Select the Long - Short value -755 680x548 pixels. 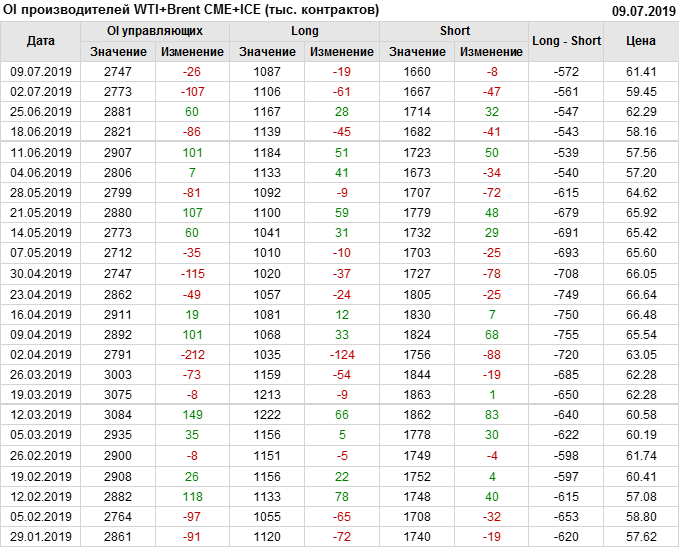coord(567,334)
